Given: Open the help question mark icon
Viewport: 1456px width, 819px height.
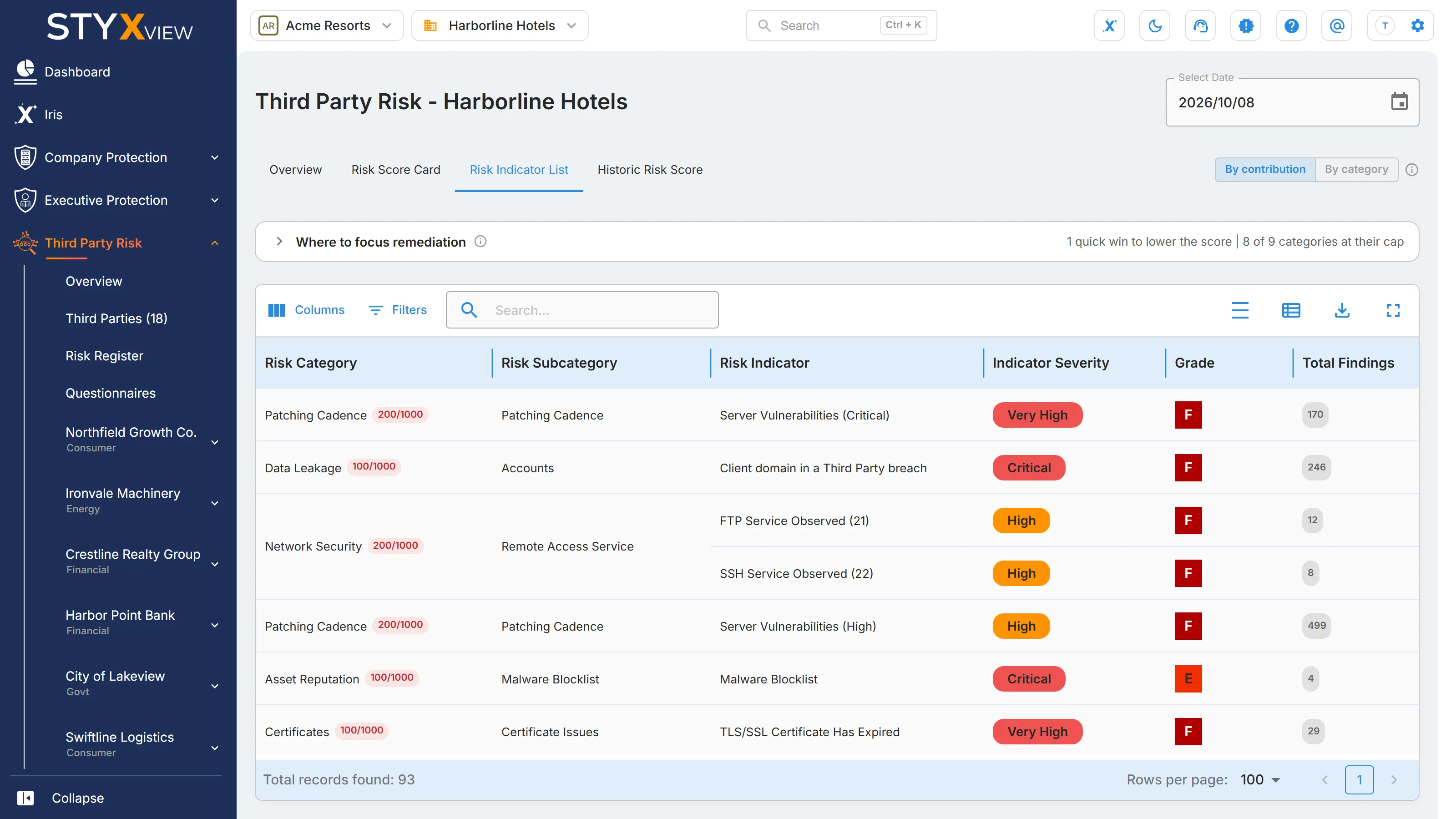Looking at the screenshot, I should point(1291,25).
